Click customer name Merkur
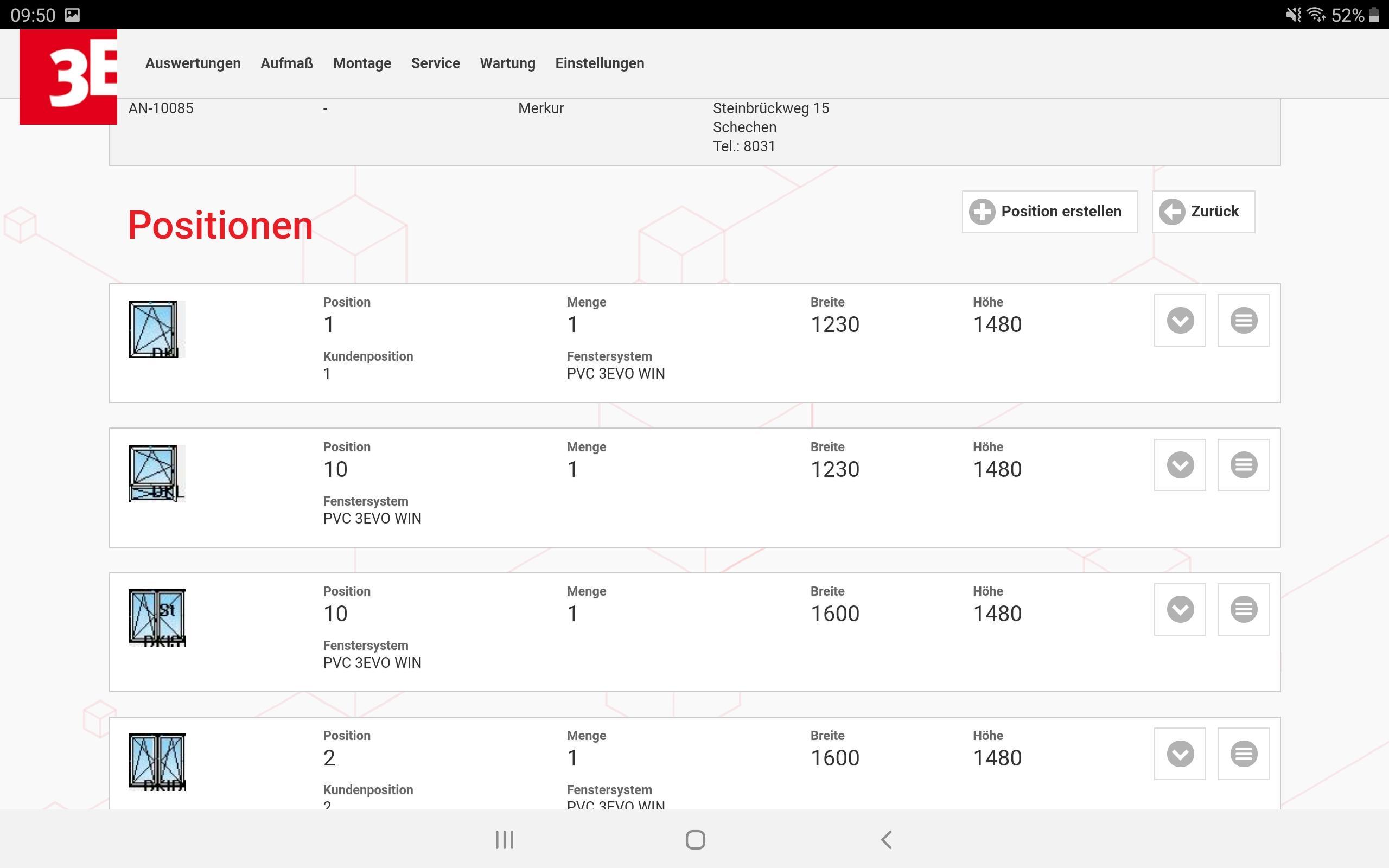 [540, 108]
